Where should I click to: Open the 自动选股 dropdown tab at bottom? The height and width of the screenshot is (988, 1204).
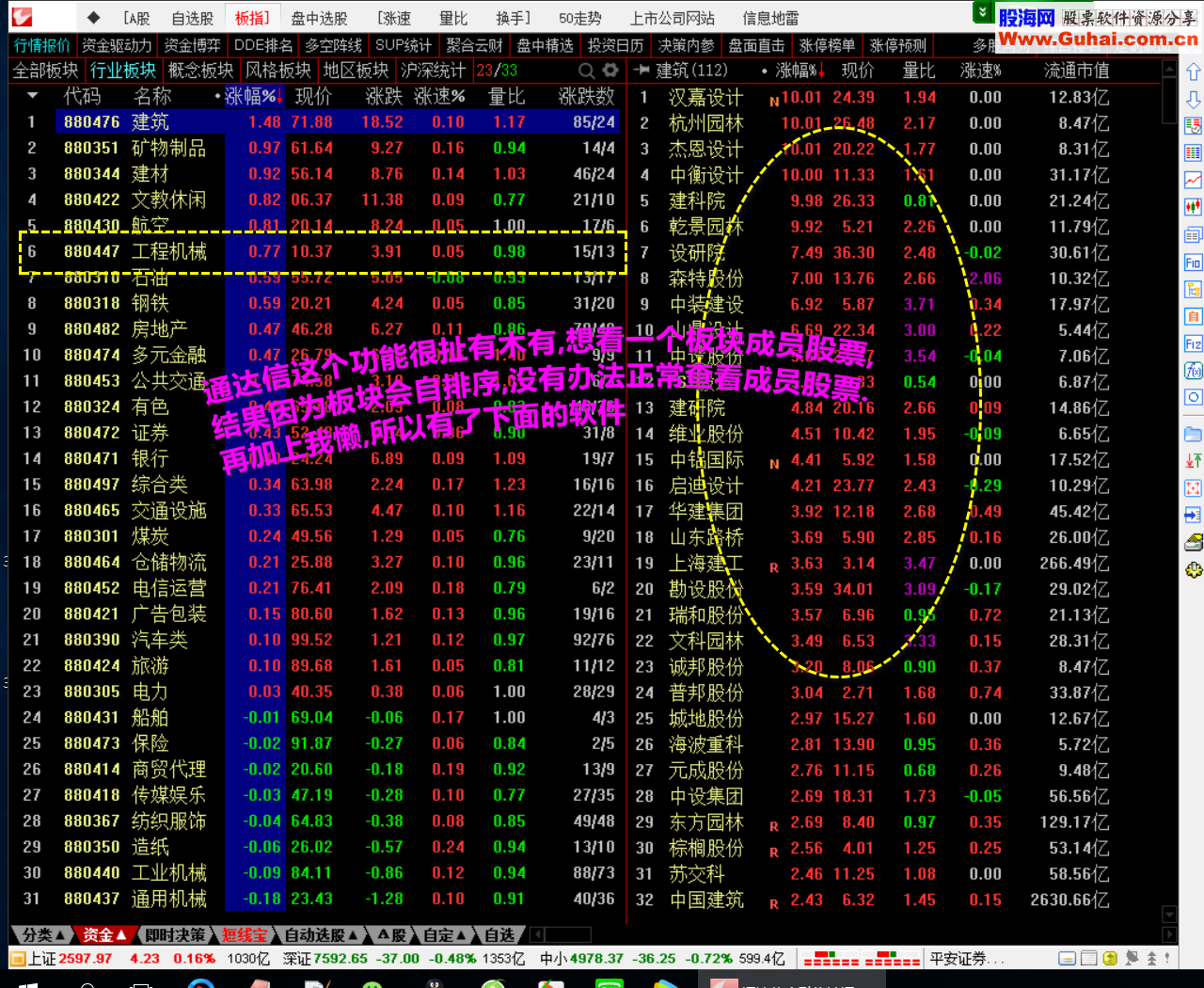[x=320, y=935]
